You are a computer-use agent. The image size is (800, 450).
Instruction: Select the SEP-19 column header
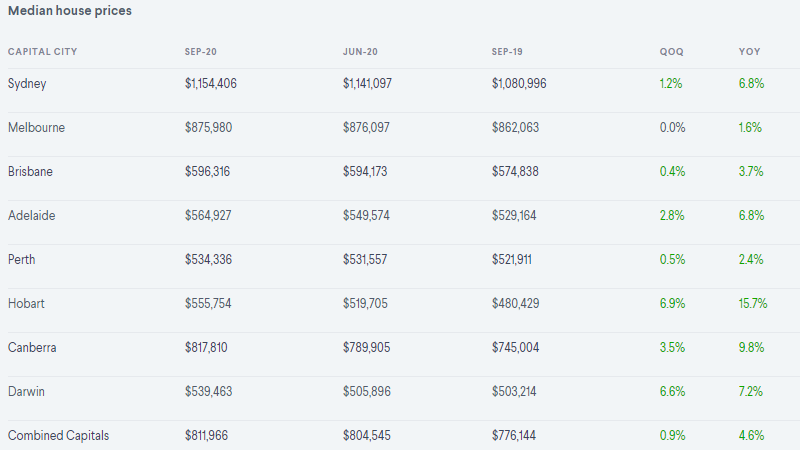coord(507,52)
